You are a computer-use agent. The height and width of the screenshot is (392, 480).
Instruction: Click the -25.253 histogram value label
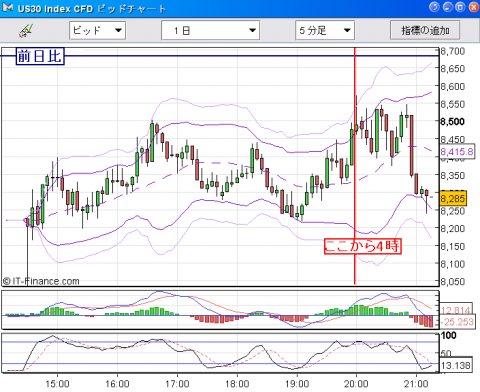(x=457, y=322)
